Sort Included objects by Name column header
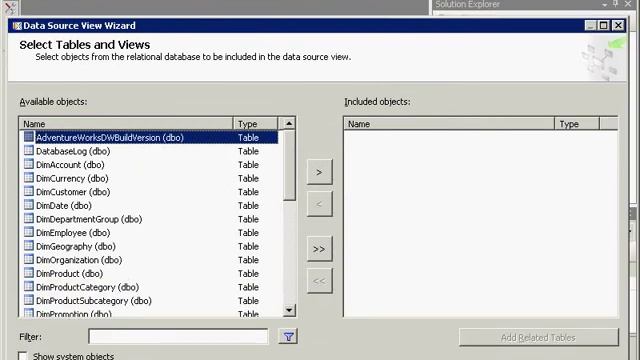The image size is (640, 360). click(x=449, y=124)
